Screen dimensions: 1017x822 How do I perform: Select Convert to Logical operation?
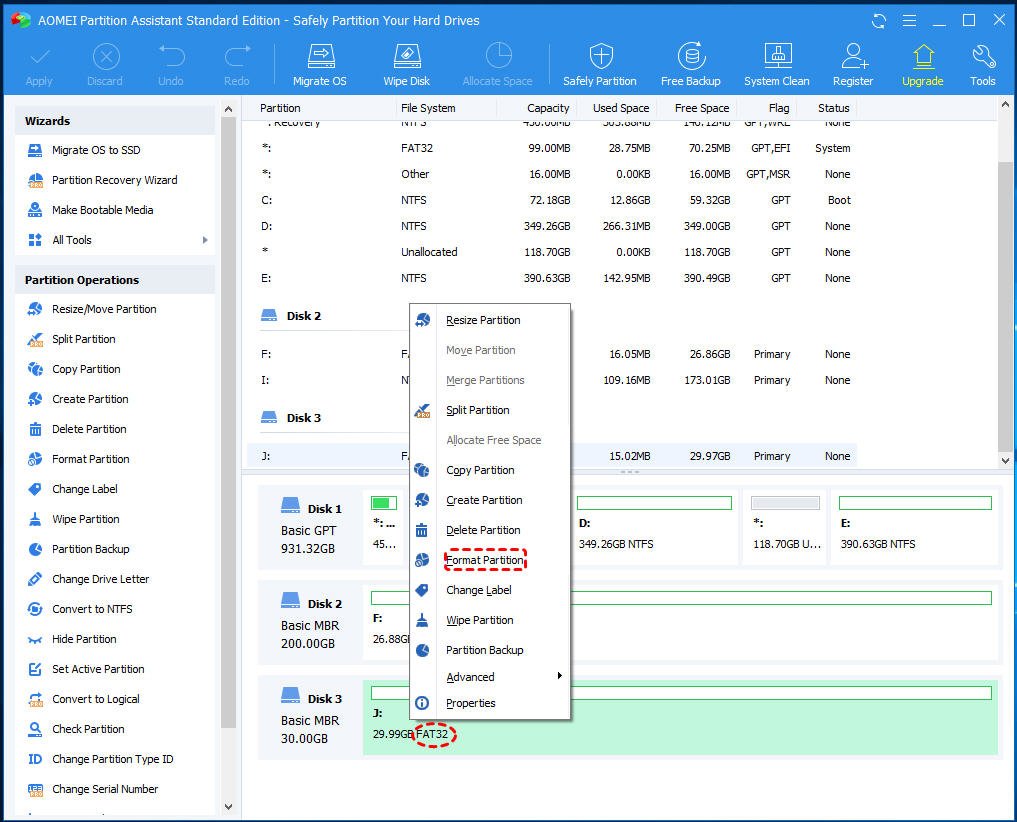pyautogui.click(x=96, y=699)
